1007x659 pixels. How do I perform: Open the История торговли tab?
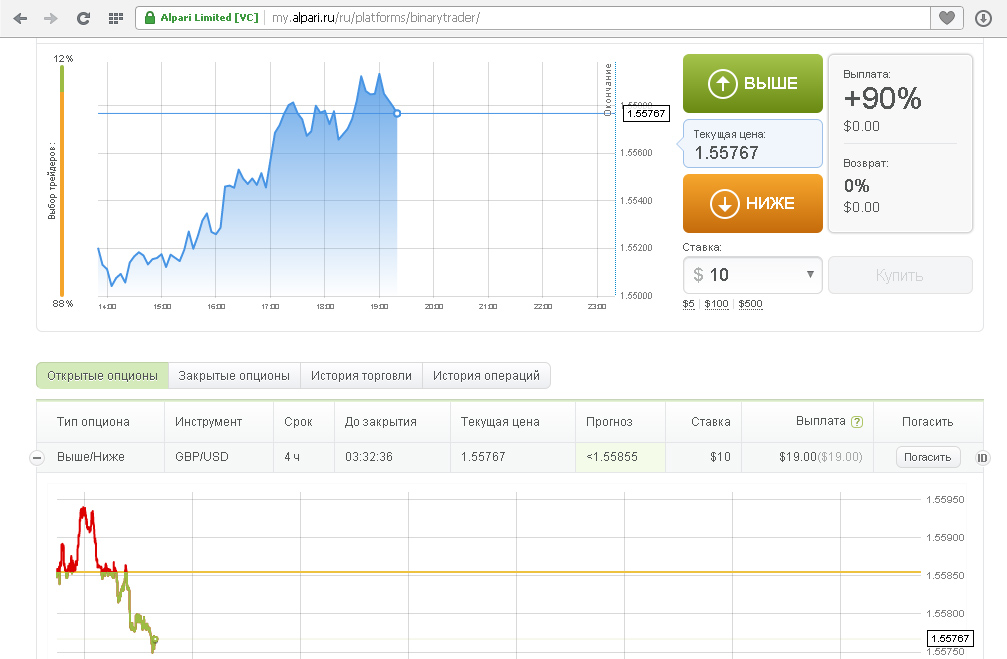(x=361, y=376)
